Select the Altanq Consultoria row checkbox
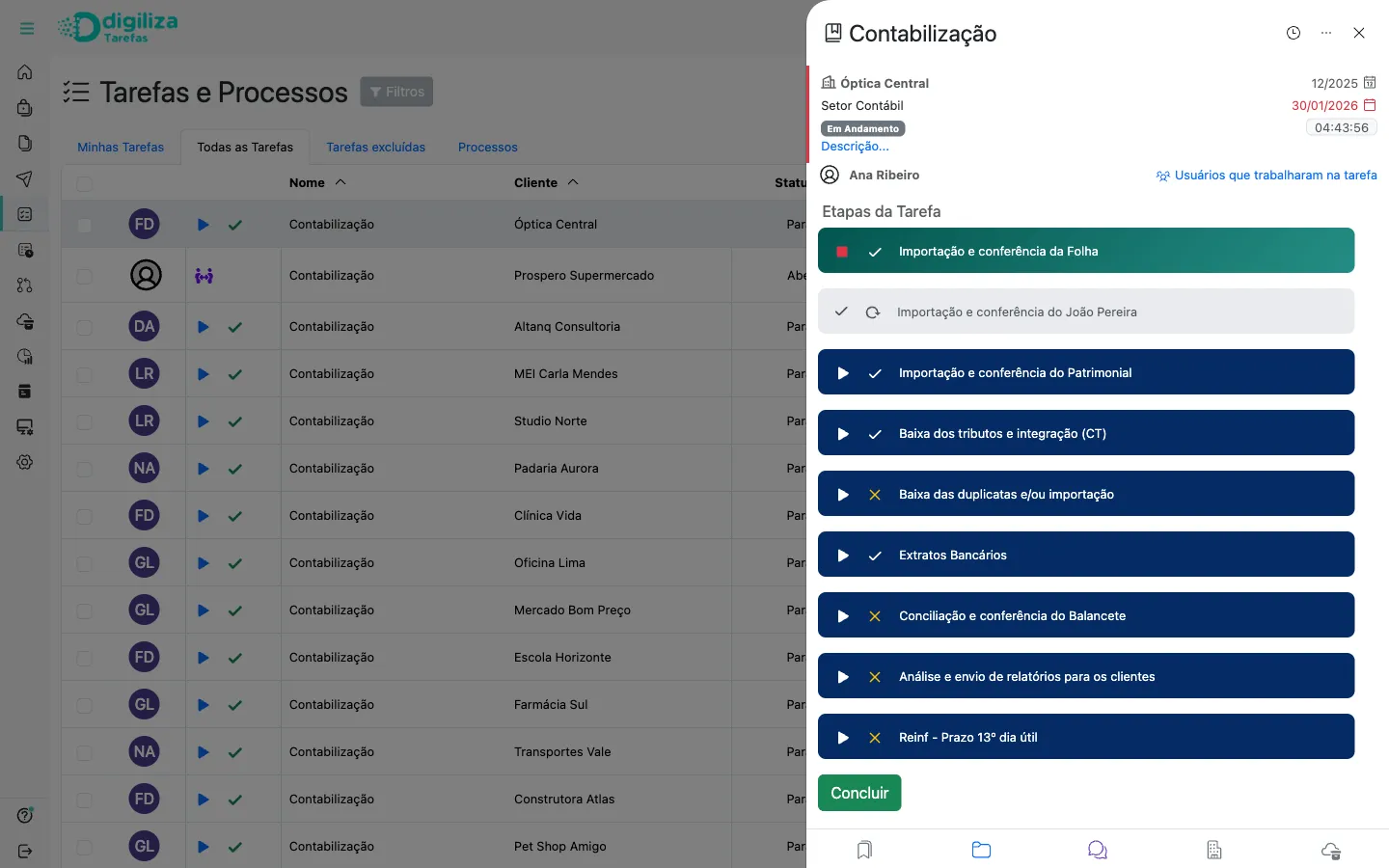Viewport: 1389px width, 868px height. coord(84,327)
